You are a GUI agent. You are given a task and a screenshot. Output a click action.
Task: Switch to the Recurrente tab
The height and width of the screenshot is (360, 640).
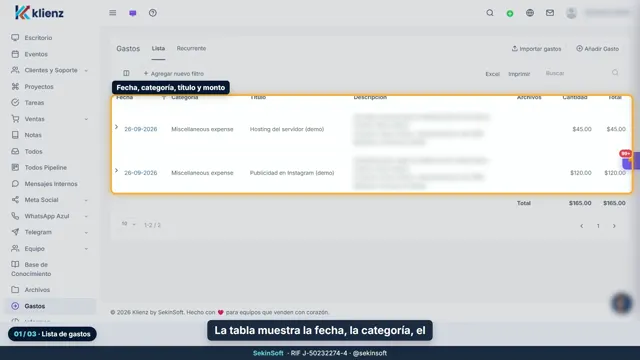click(x=191, y=48)
